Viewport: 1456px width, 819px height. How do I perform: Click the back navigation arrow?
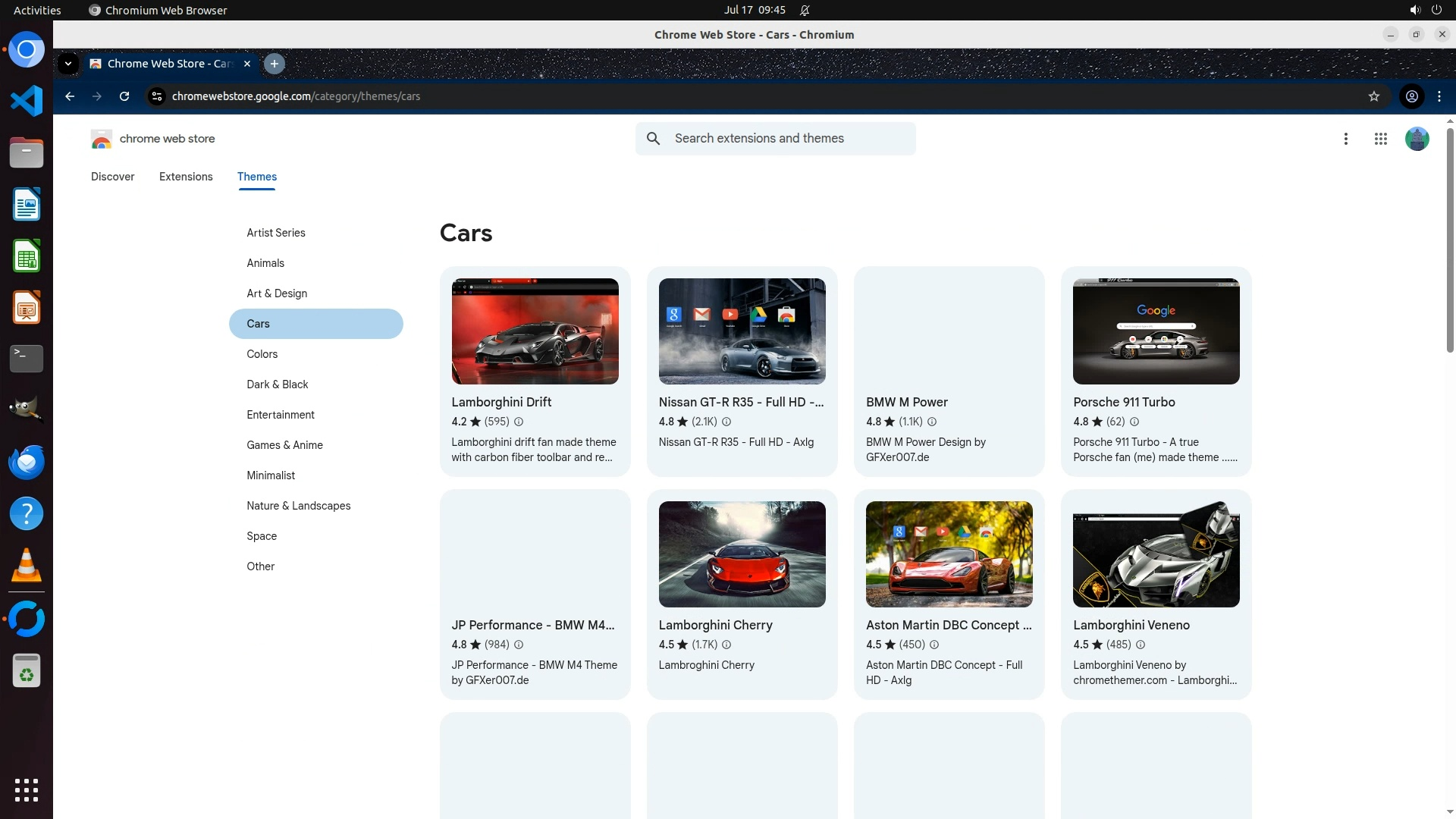coord(70,96)
